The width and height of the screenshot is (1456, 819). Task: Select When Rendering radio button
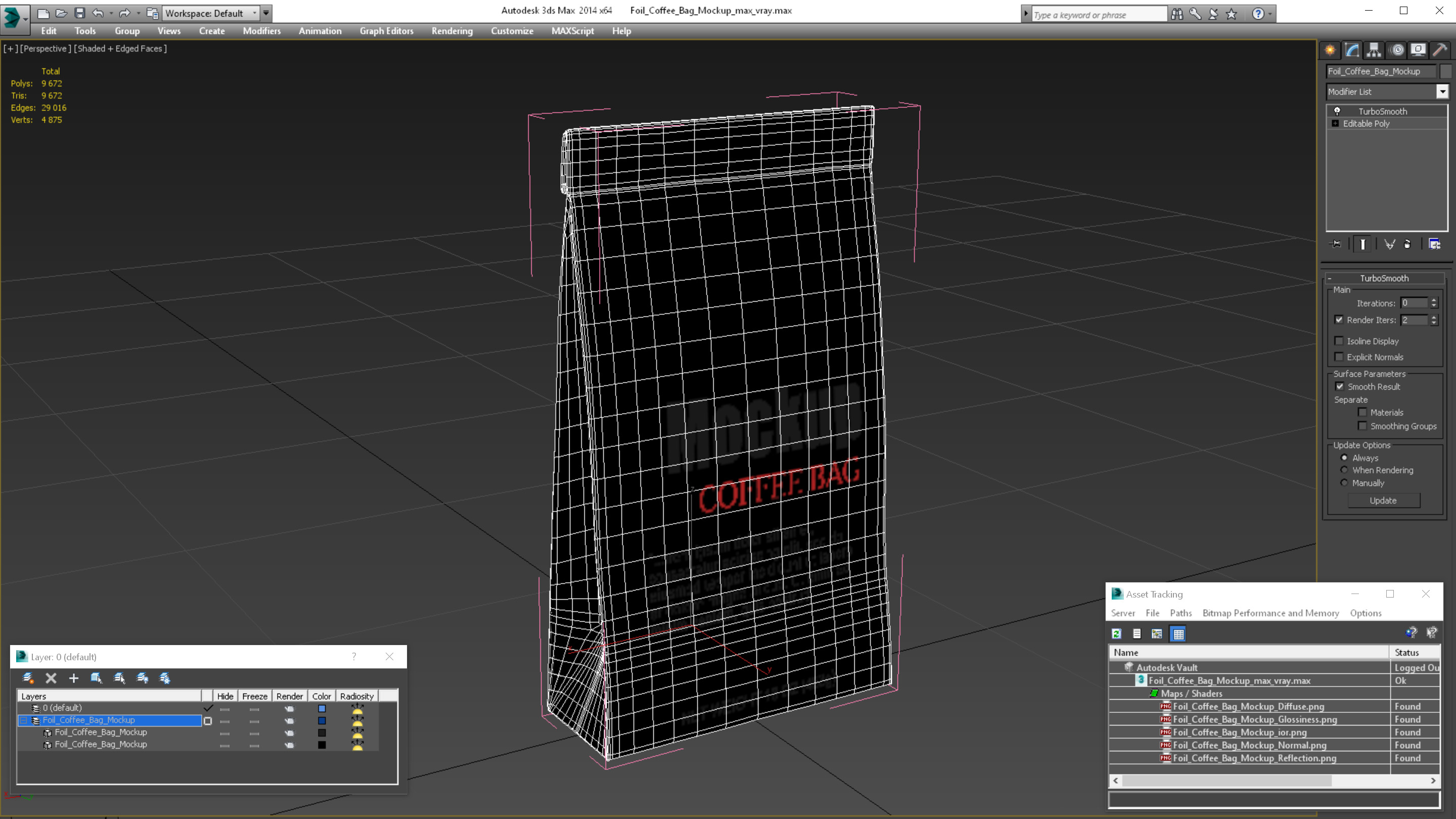click(1344, 470)
